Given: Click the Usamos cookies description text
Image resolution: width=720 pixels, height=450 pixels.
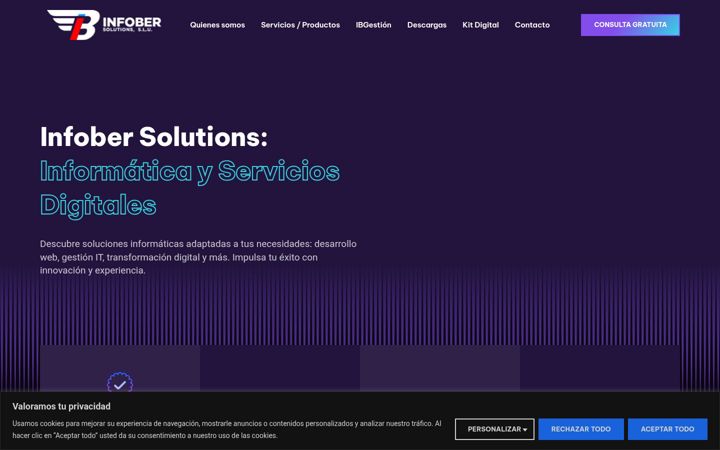Looking at the screenshot, I should coord(227,429).
